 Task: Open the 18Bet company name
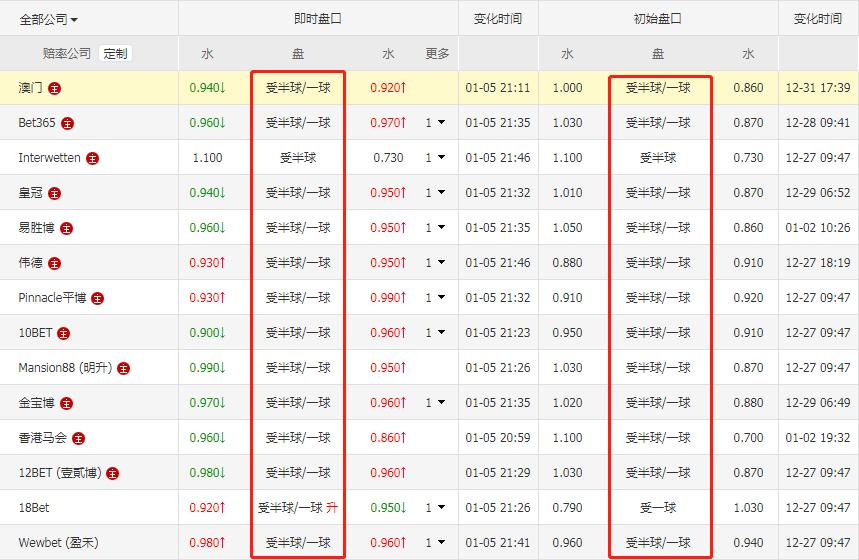coord(34,508)
